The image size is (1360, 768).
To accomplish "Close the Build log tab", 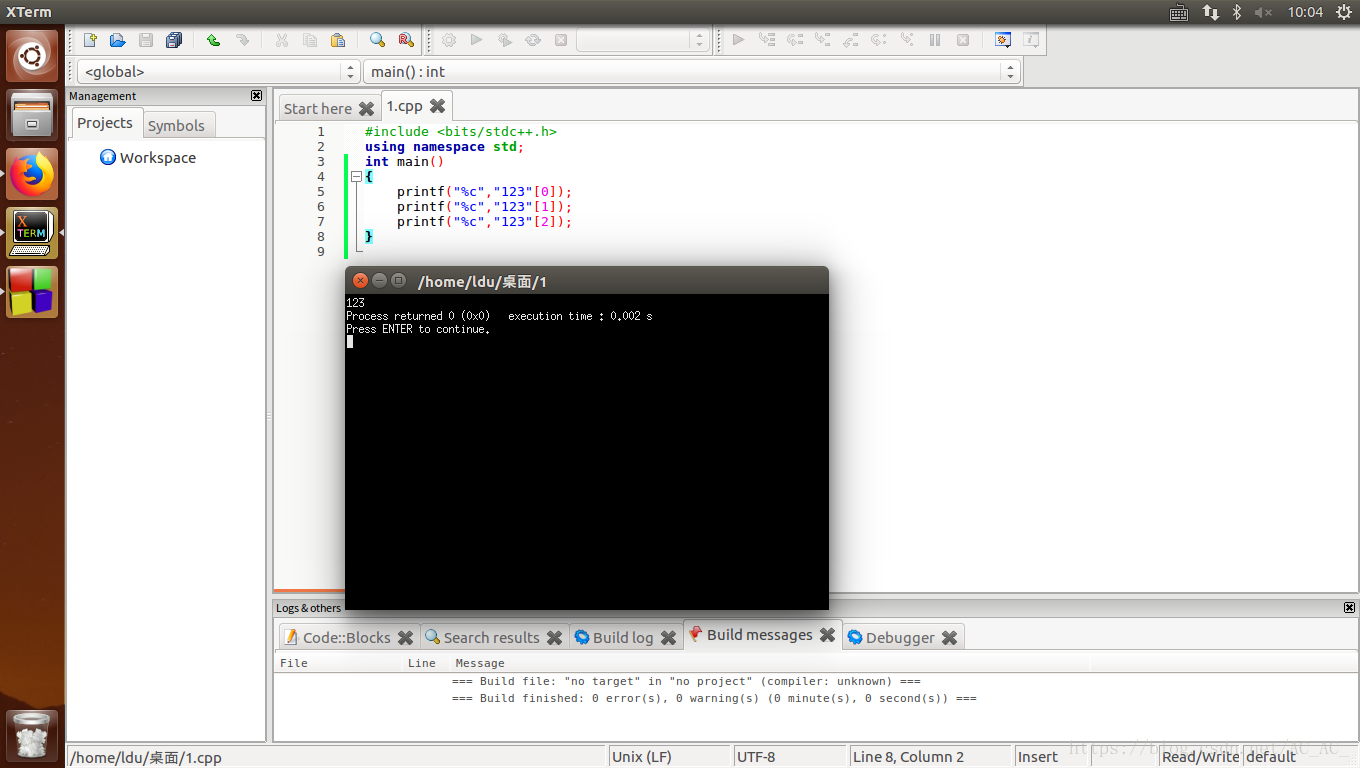I will 668,637.
